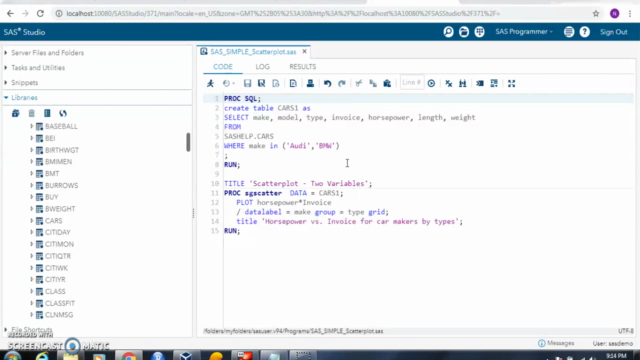The width and height of the screenshot is (640, 360).
Task: Save the program with the floppy icon
Action: (x=247, y=83)
